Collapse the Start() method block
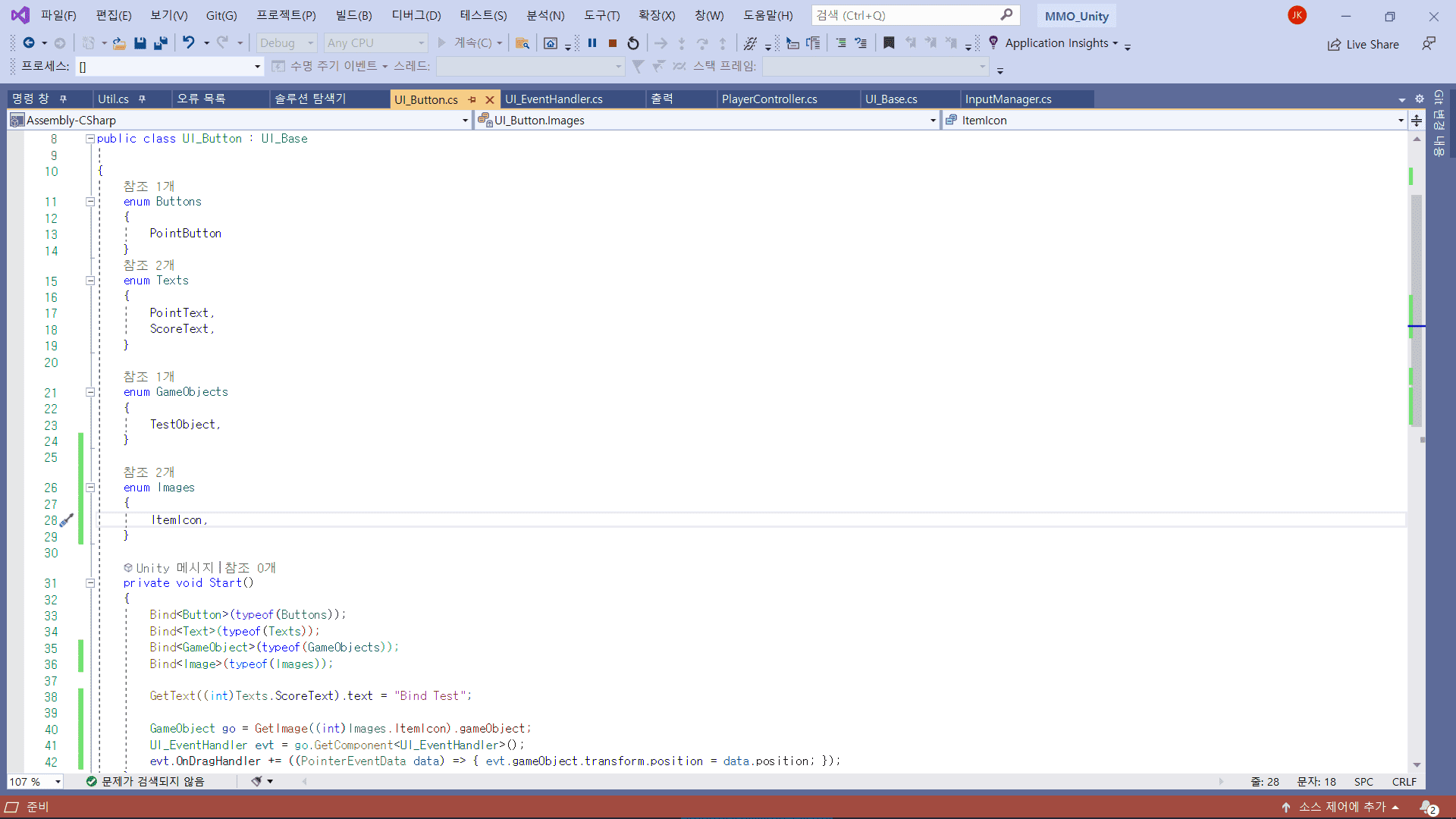The height and width of the screenshot is (819, 1456). (90, 583)
